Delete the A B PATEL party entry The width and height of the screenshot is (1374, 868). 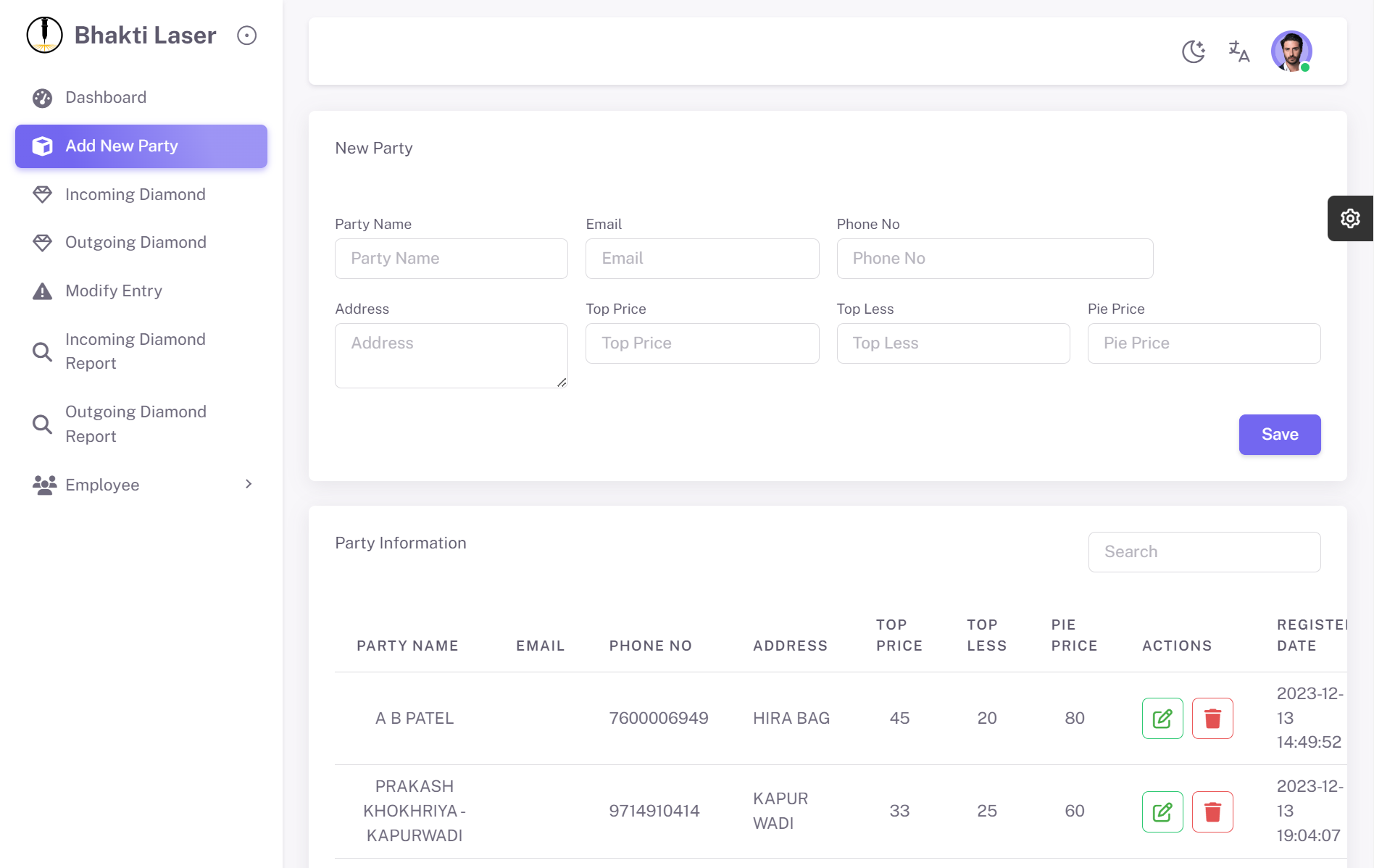(1212, 718)
